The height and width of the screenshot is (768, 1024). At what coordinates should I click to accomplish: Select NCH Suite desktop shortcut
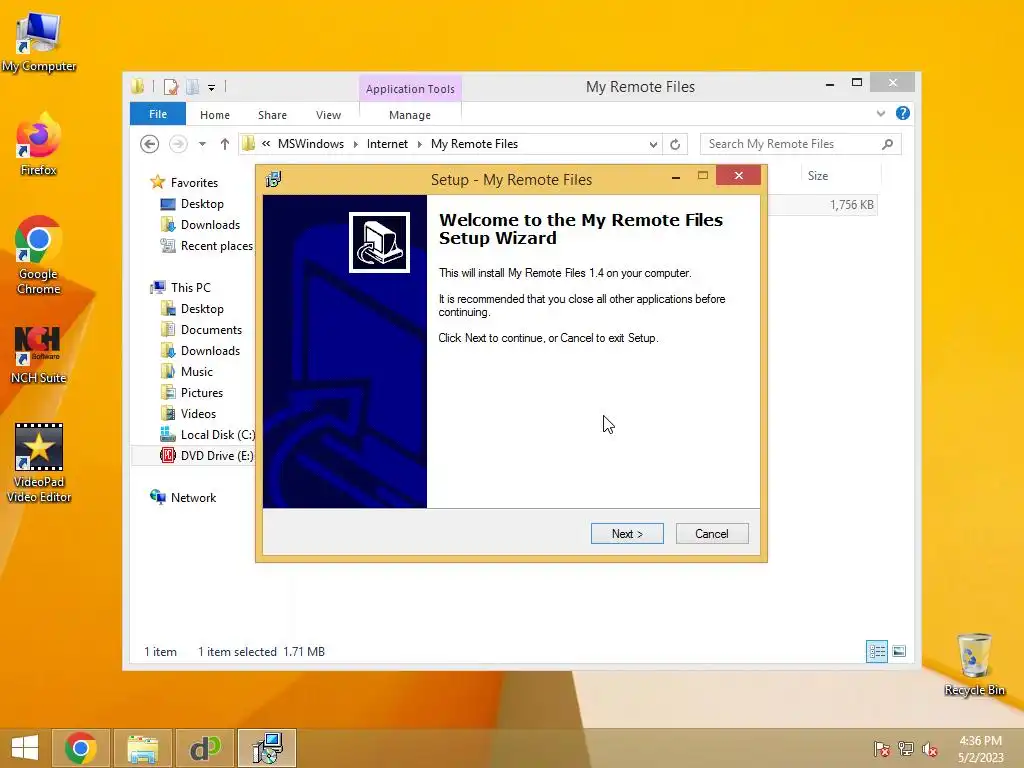pos(38,355)
